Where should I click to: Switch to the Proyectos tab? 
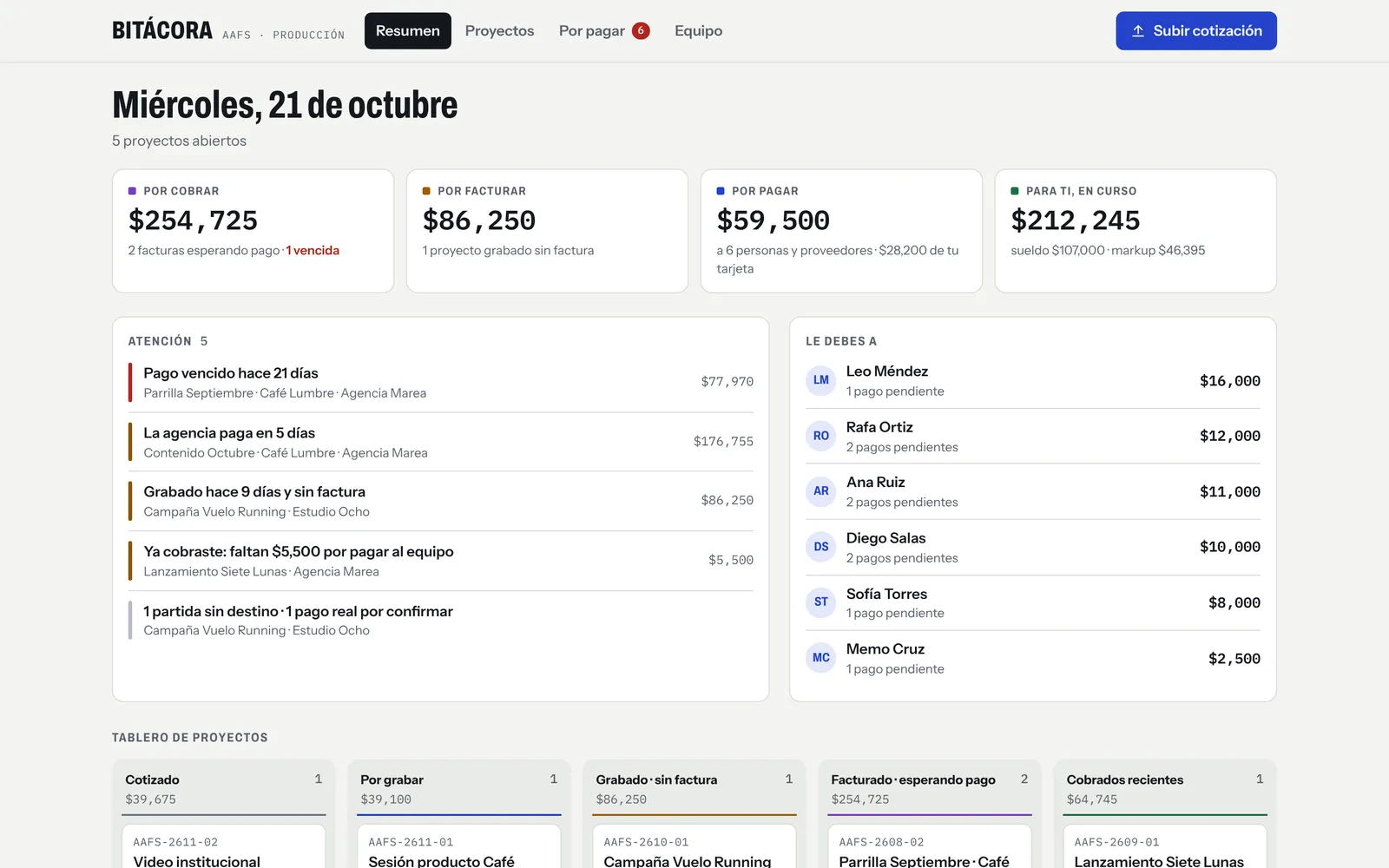click(499, 31)
